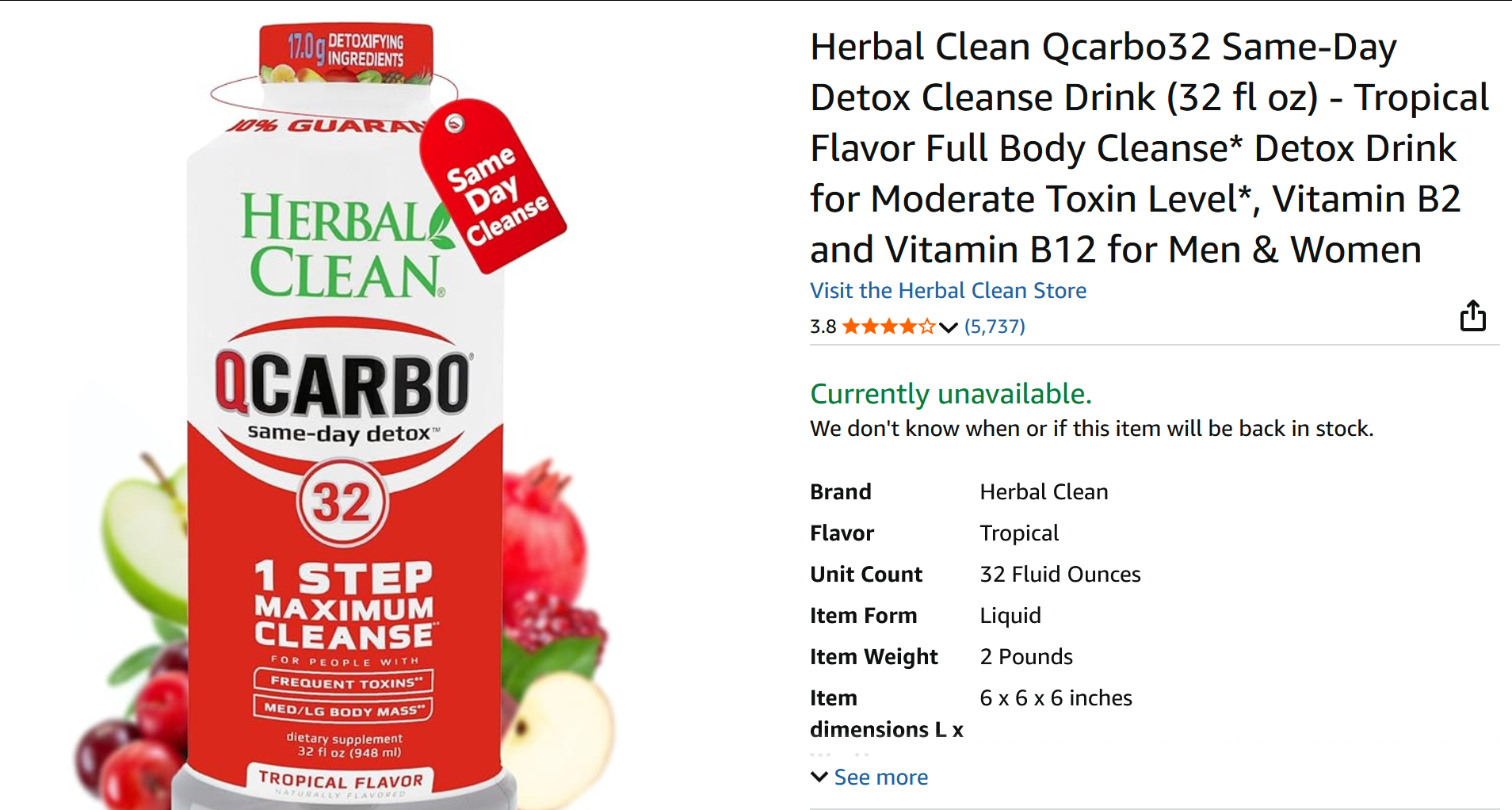
Task: Click the Brand Herbal Clean value
Action: [x=1044, y=491]
